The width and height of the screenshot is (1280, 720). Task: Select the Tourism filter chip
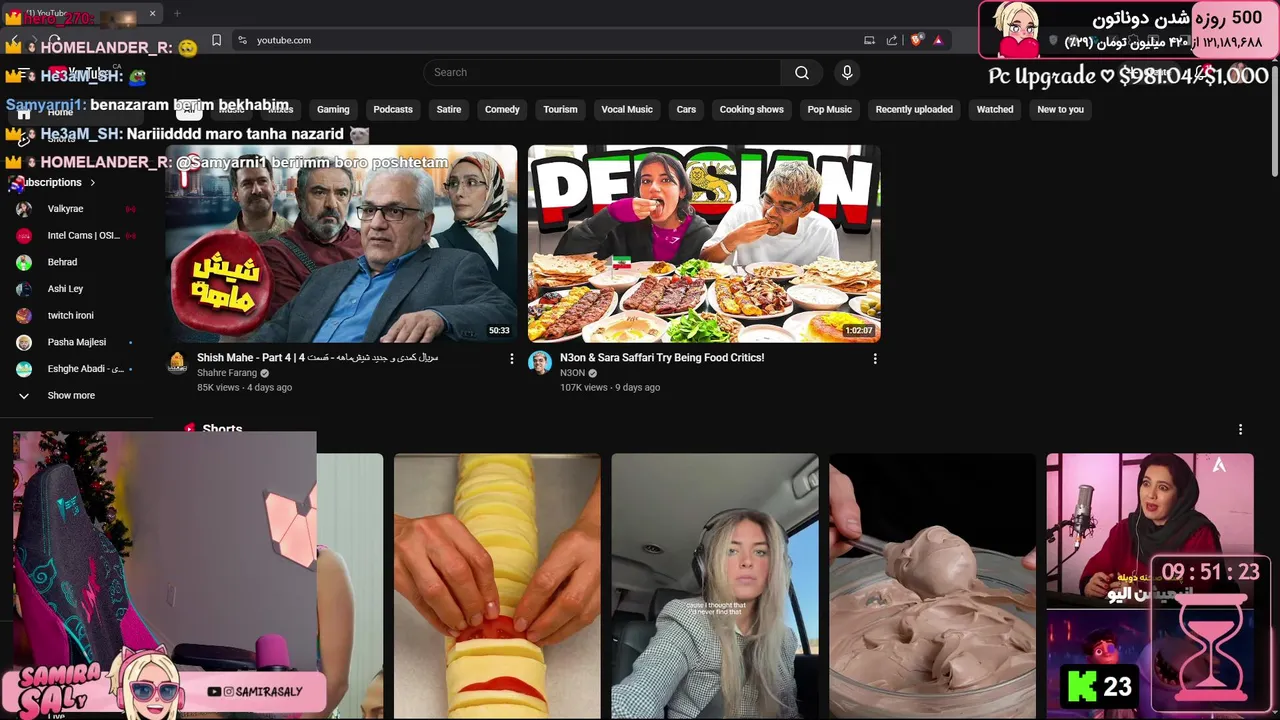(560, 109)
